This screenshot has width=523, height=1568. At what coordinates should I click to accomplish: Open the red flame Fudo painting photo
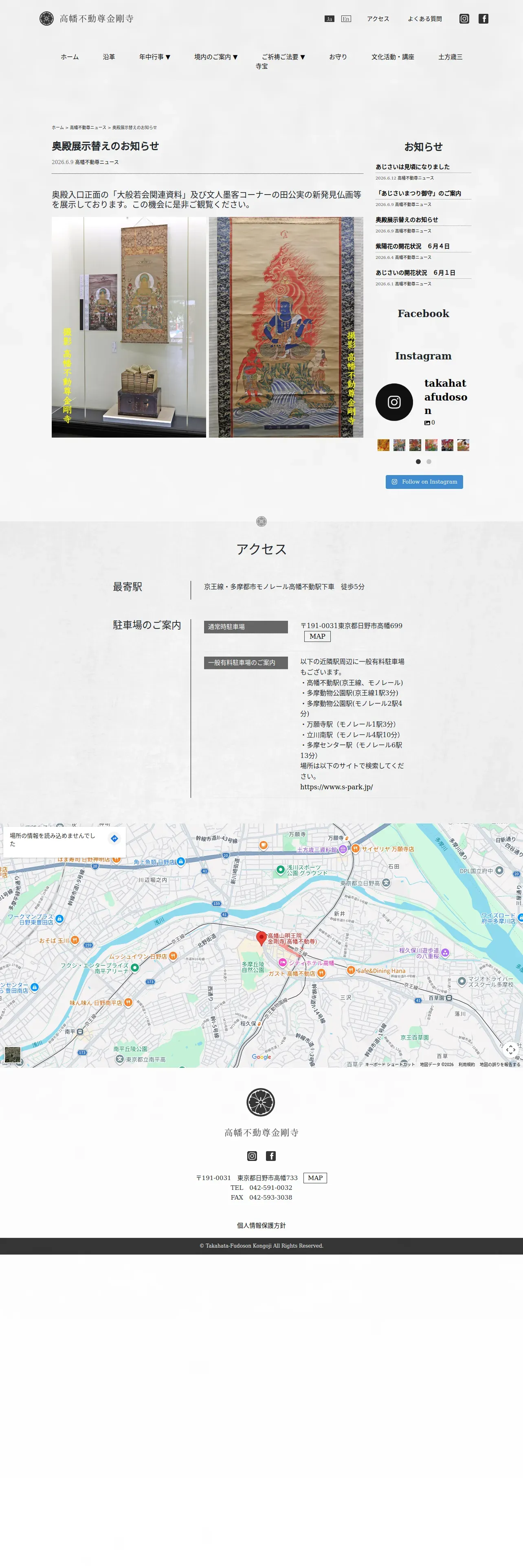coord(286,327)
